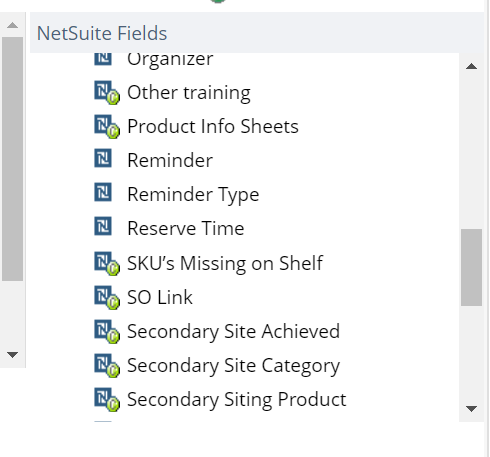Click the left pane scroll down arrow

pyautogui.click(x=12, y=355)
